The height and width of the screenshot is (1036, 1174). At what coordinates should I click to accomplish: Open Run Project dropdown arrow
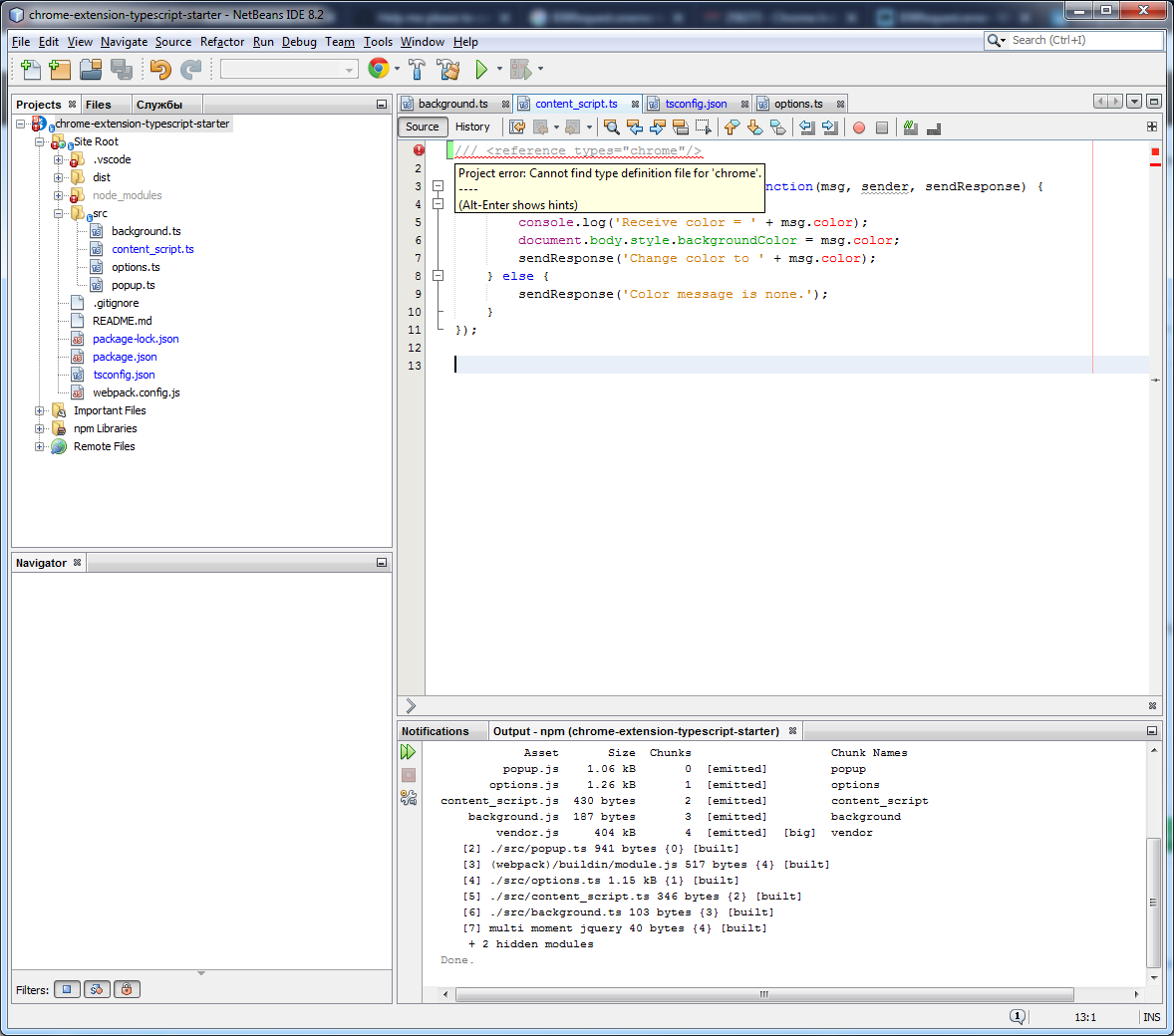[x=499, y=69]
